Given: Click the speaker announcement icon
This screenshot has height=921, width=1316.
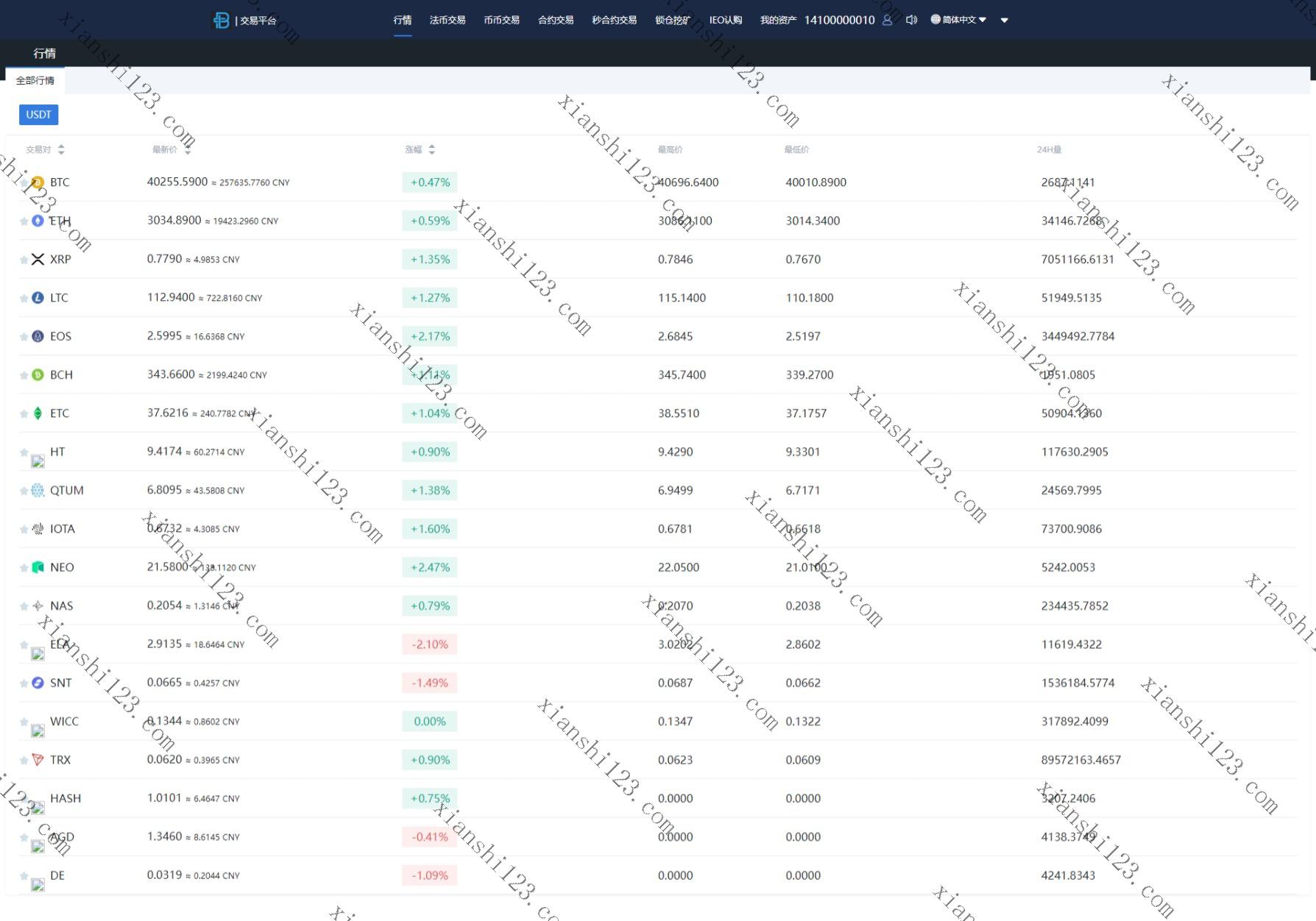Looking at the screenshot, I should click(x=911, y=20).
